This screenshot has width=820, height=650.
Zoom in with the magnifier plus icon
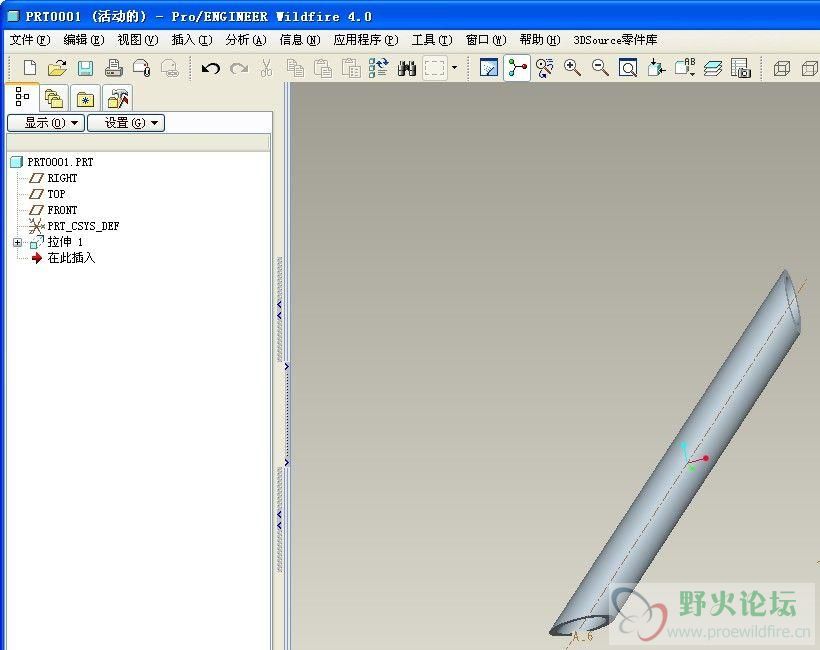(572, 68)
